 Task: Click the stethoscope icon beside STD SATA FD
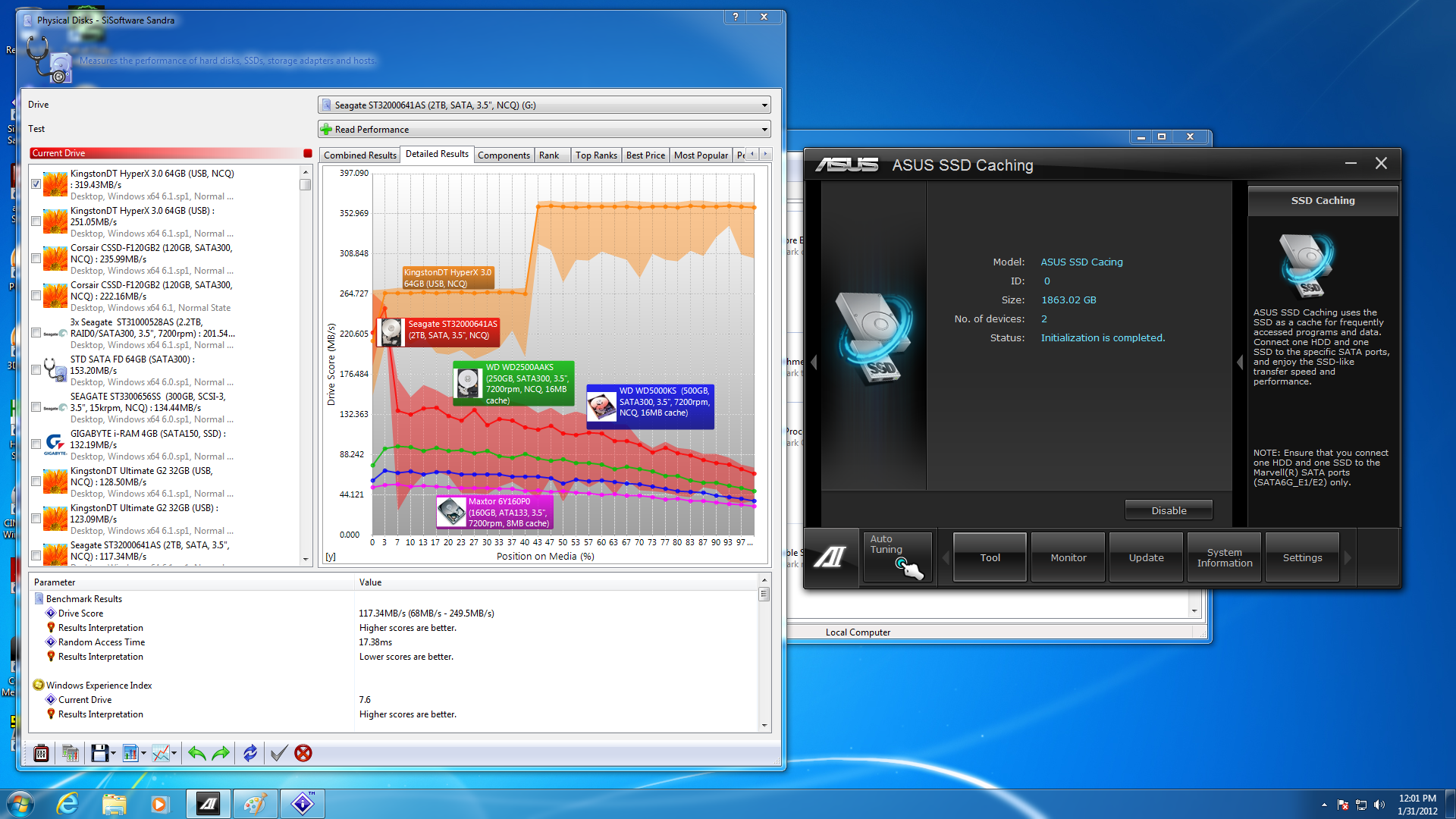55,370
